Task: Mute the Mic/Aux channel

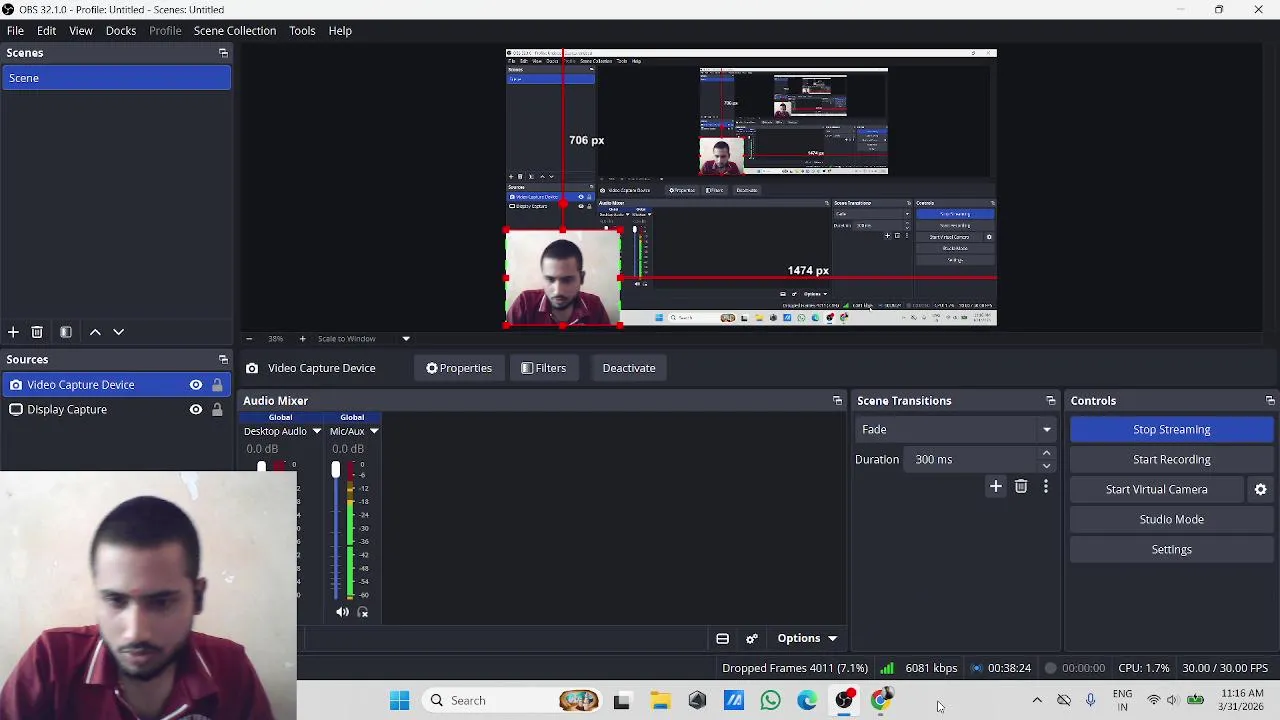Action: point(343,613)
